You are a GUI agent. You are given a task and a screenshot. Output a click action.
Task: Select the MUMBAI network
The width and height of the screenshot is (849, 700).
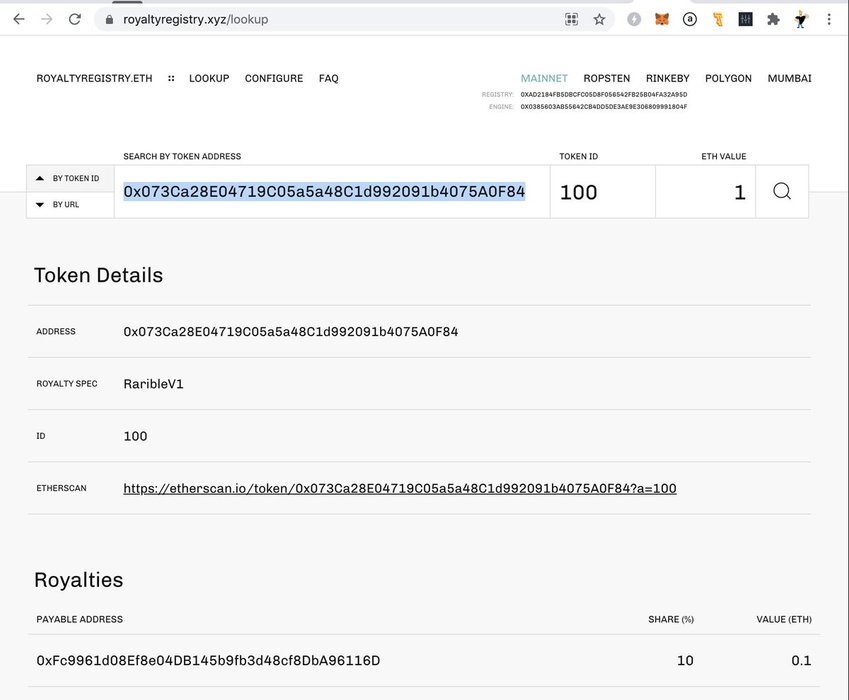pyautogui.click(x=789, y=78)
